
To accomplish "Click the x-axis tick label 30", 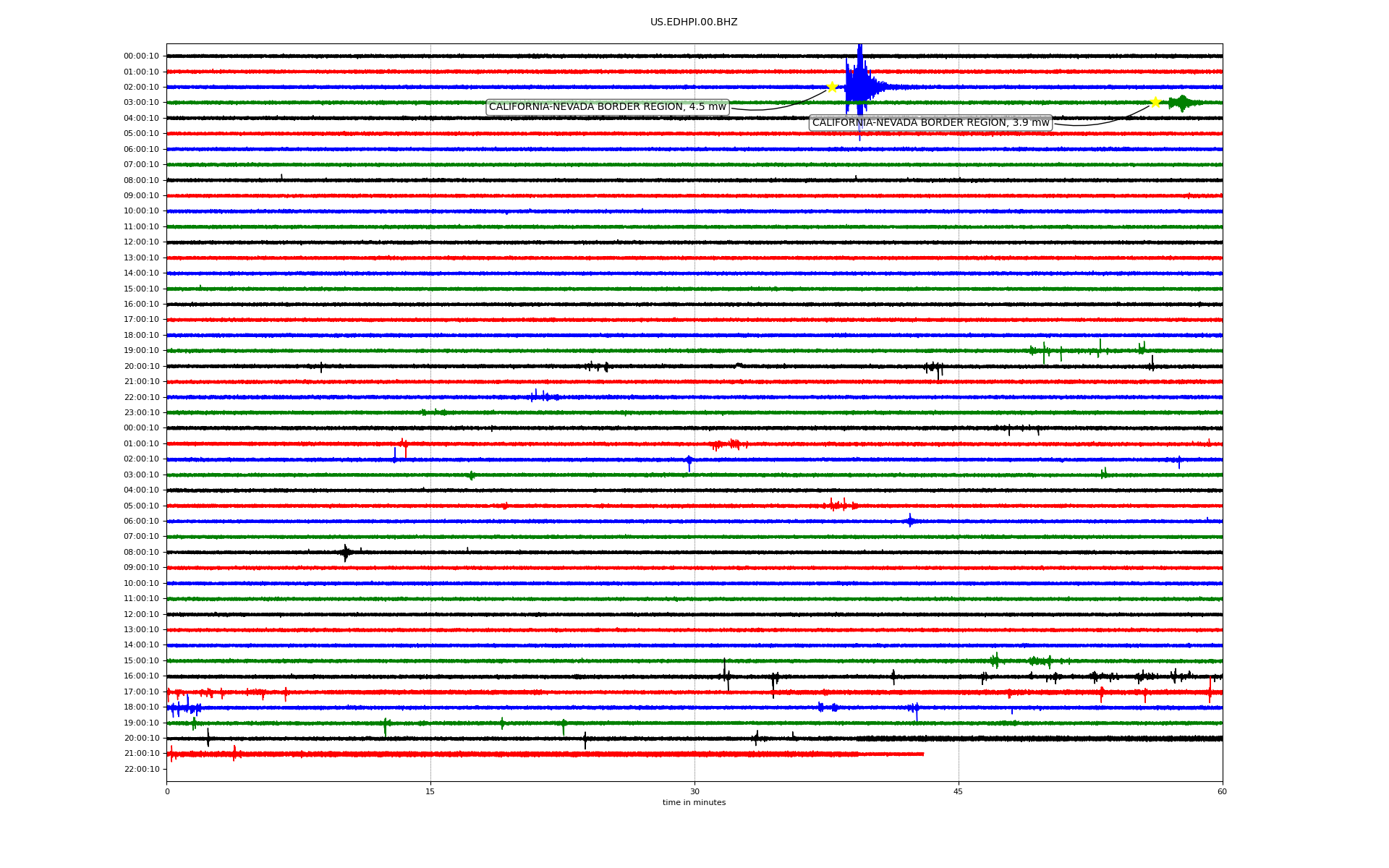I will (694, 791).
